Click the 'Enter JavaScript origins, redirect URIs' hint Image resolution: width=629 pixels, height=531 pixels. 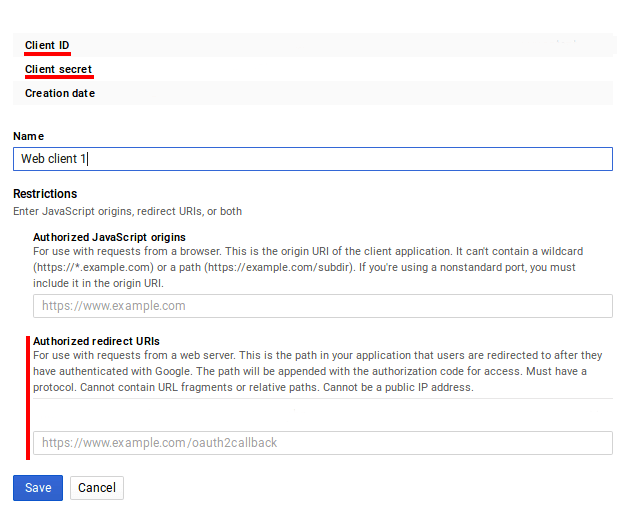(x=127, y=211)
